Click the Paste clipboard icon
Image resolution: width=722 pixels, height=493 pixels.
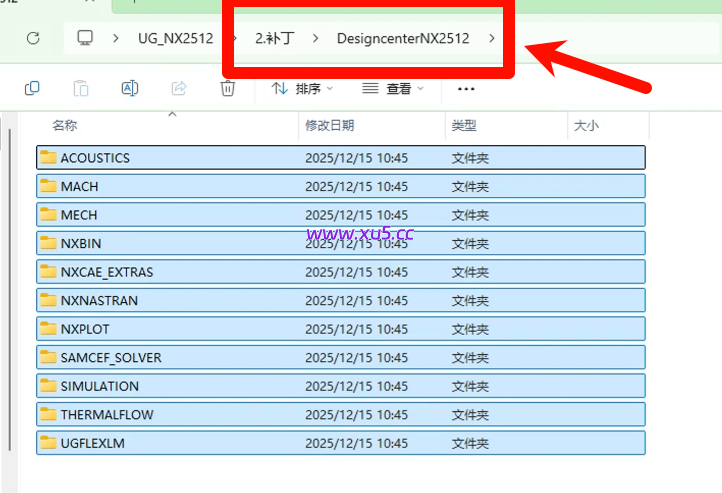(81, 88)
